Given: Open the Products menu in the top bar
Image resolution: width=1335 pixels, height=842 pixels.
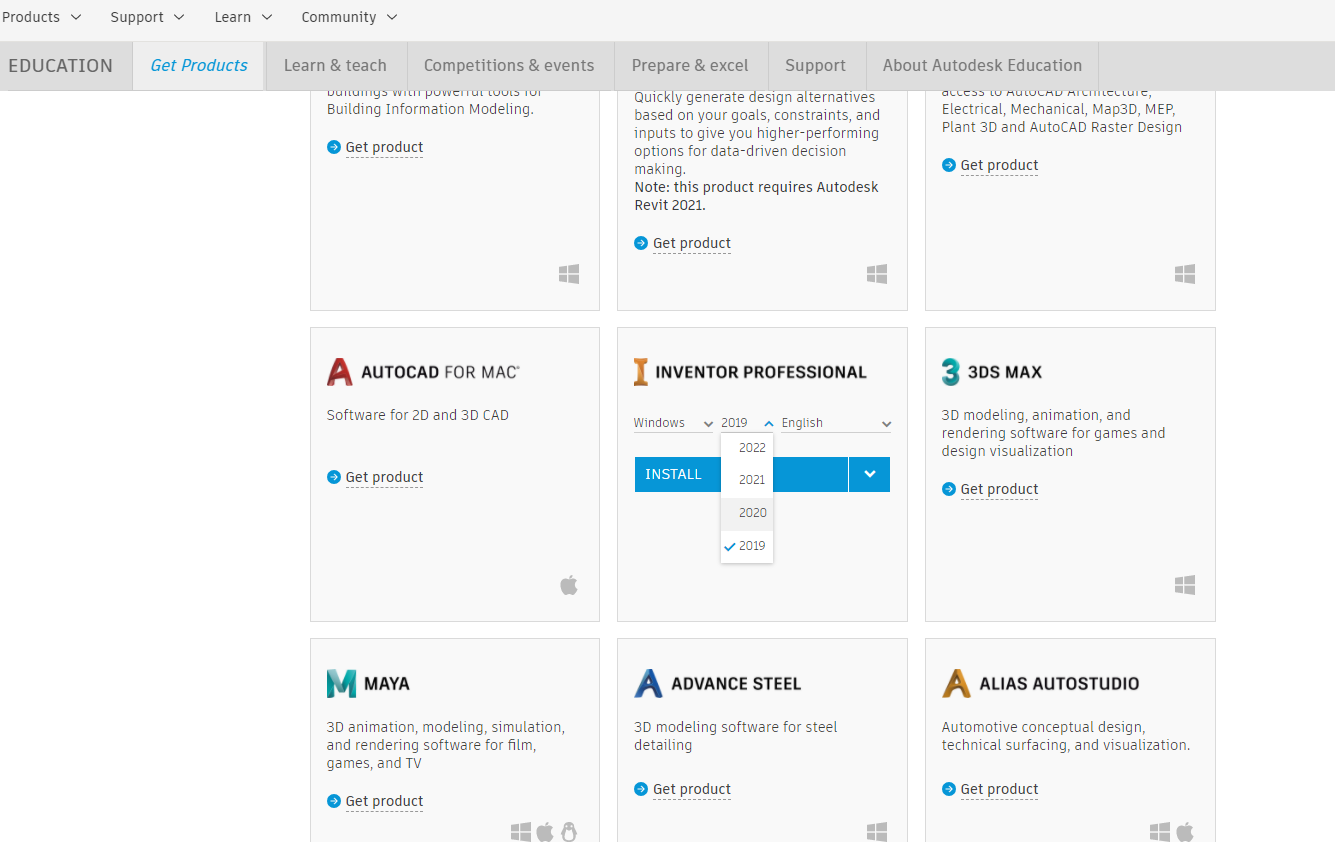Looking at the screenshot, I should (x=41, y=16).
